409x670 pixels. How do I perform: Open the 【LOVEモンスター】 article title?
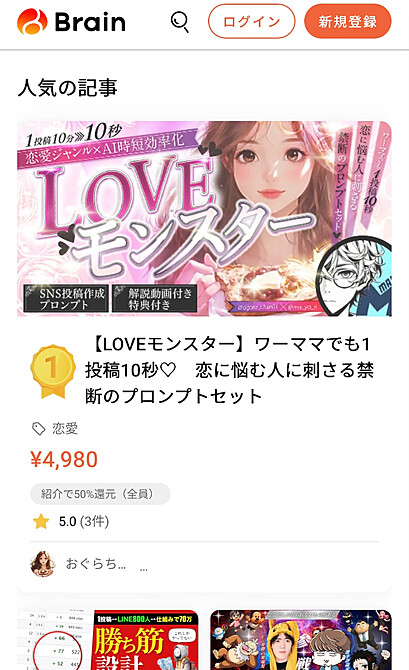click(x=231, y=370)
